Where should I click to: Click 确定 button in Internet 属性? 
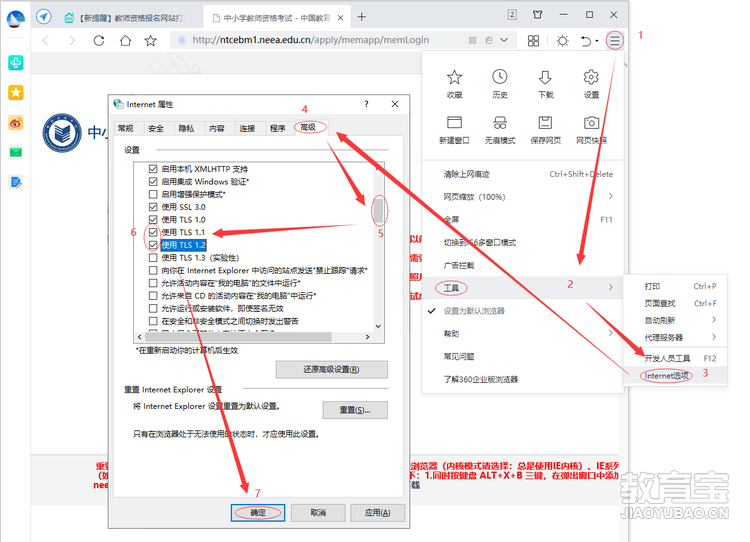pyautogui.click(x=258, y=513)
